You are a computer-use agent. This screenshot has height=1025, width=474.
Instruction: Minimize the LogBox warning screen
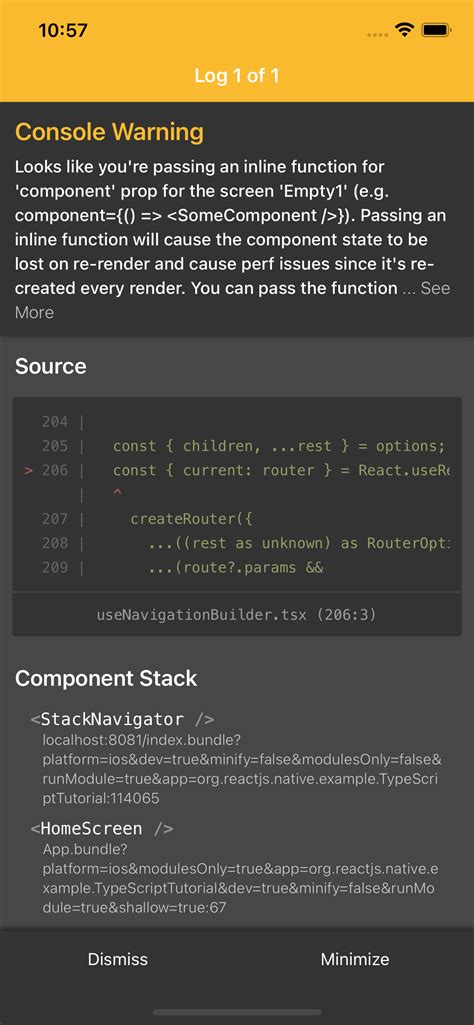pos(355,959)
